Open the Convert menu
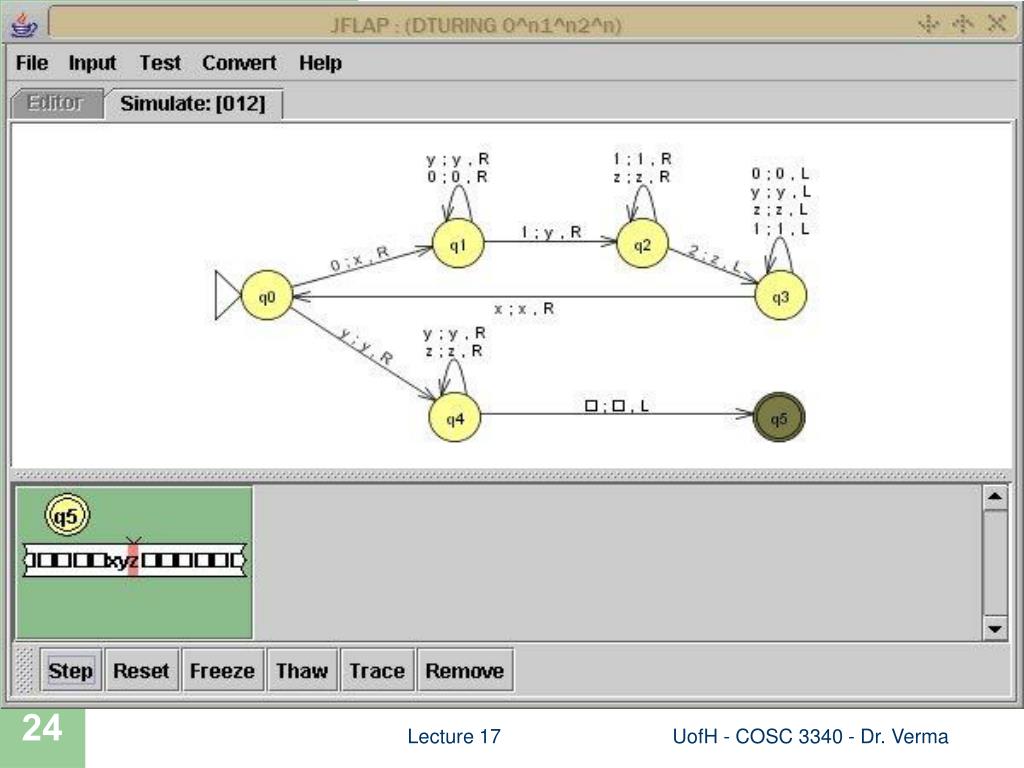Image resolution: width=1024 pixels, height=768 pixels. coord(239,63)
